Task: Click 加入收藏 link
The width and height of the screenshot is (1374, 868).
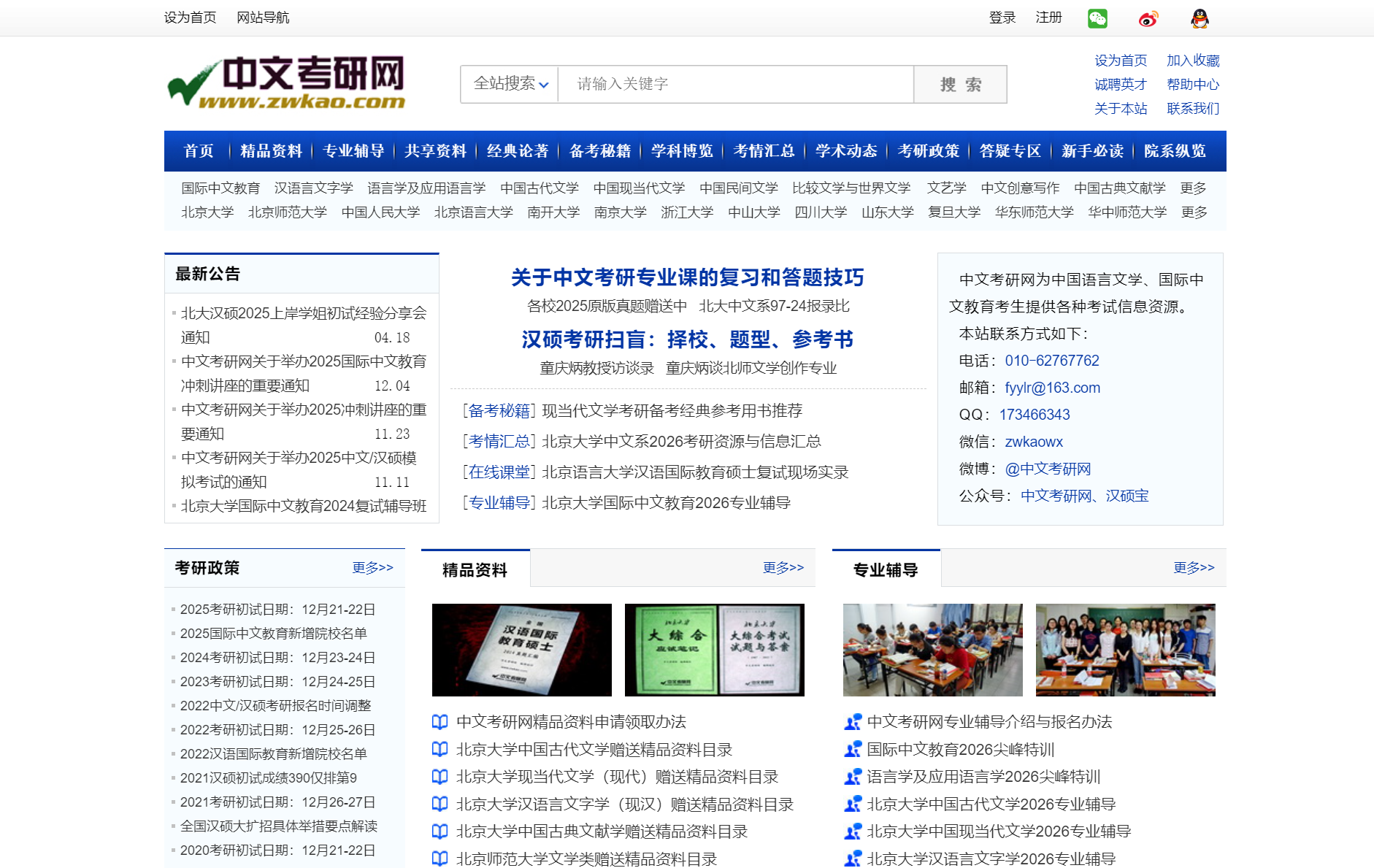Action: point(1193,61)
